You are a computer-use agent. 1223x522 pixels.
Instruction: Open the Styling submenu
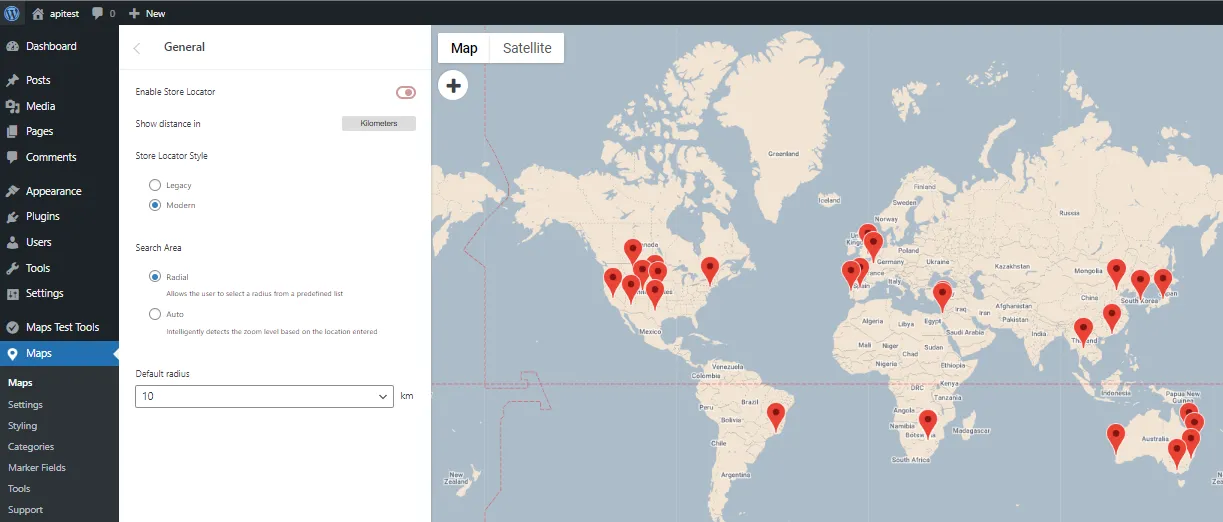tap(22, 426)
